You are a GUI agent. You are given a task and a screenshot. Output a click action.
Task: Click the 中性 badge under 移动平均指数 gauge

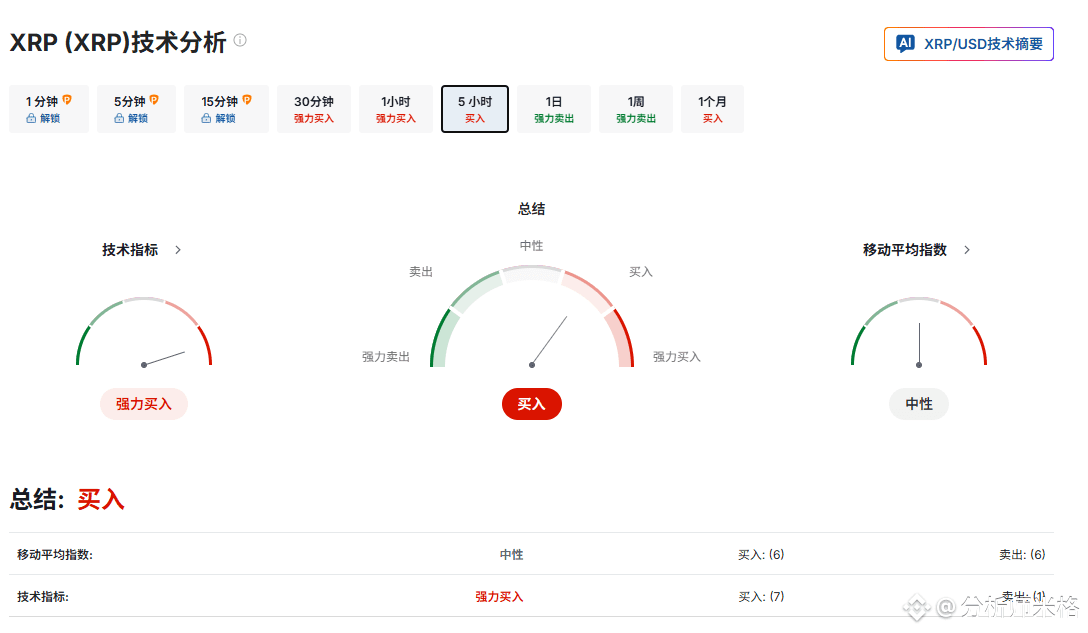coord(919,404)
